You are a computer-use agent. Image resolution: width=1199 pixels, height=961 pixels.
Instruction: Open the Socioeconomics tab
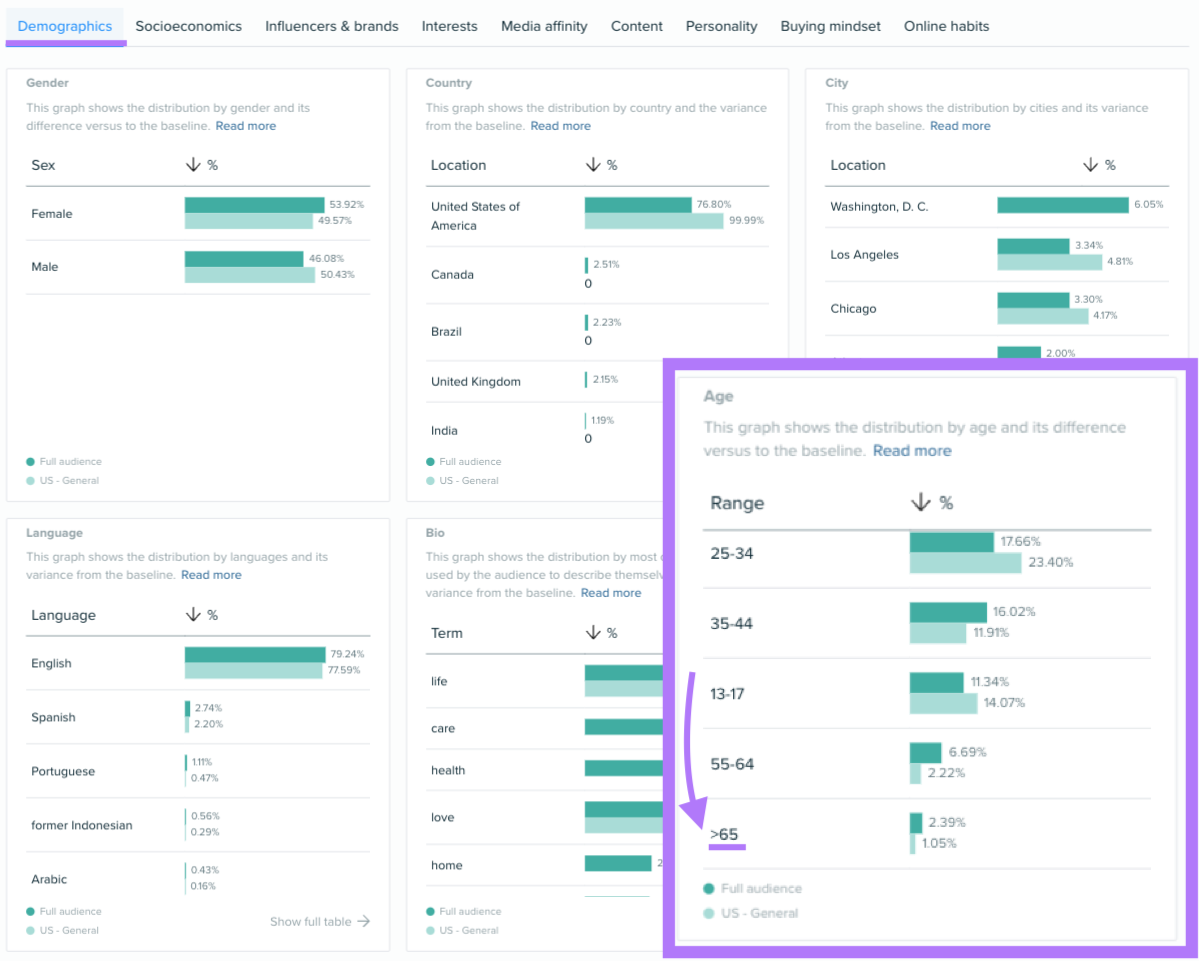click(x=188, y=26)
